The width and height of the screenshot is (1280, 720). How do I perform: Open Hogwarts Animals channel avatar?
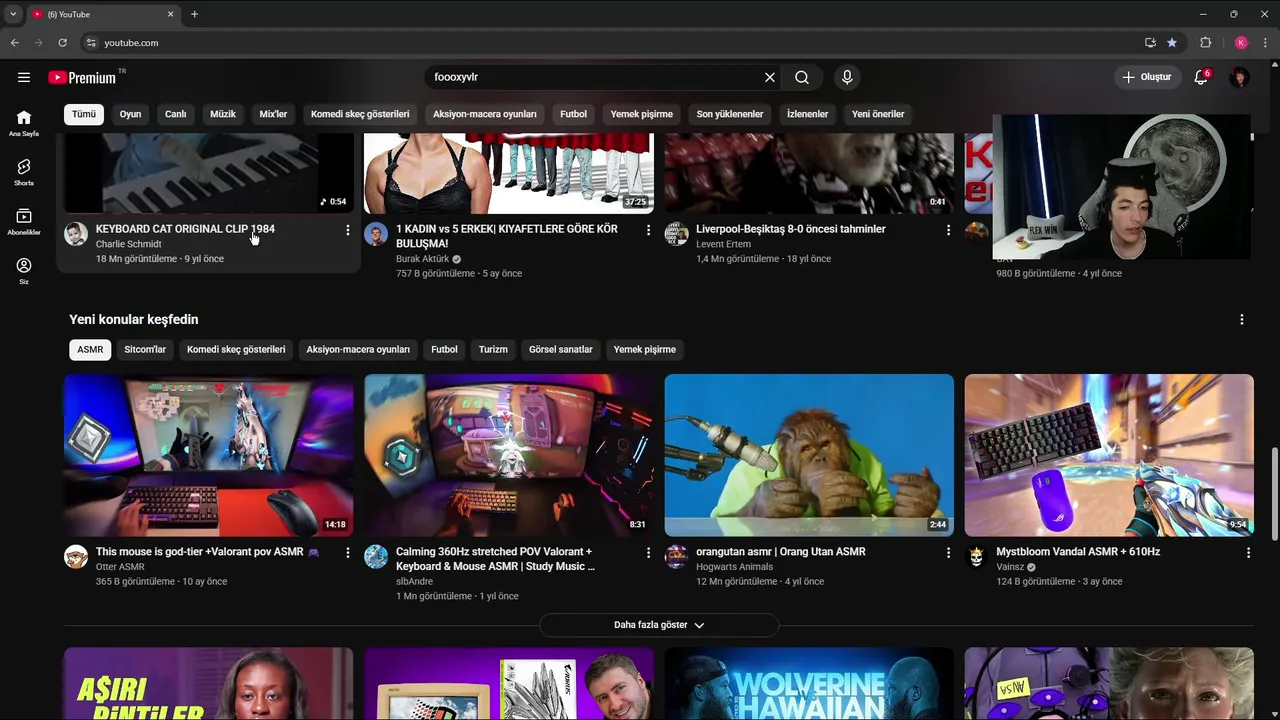click(x=677, y=557)
